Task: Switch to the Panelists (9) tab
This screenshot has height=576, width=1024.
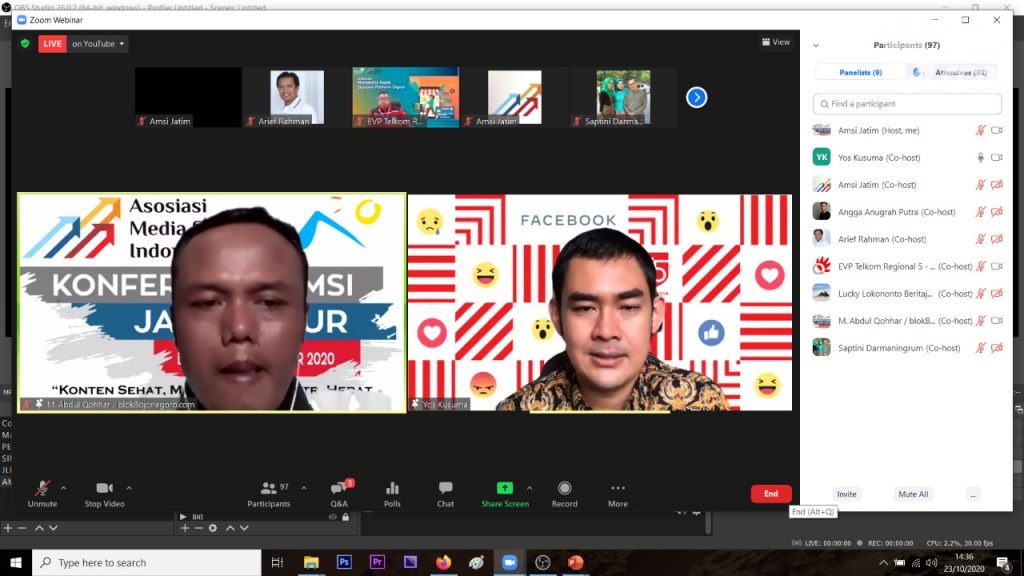Action: (861, 72)
